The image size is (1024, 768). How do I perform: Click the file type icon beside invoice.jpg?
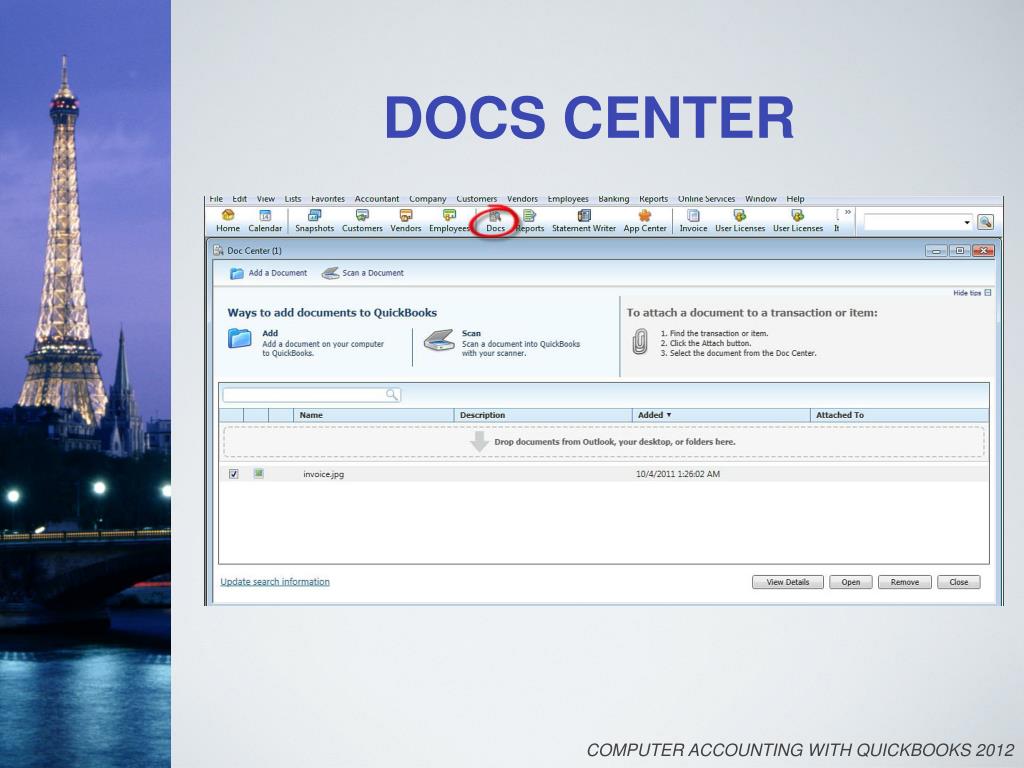tap(259, 473)
